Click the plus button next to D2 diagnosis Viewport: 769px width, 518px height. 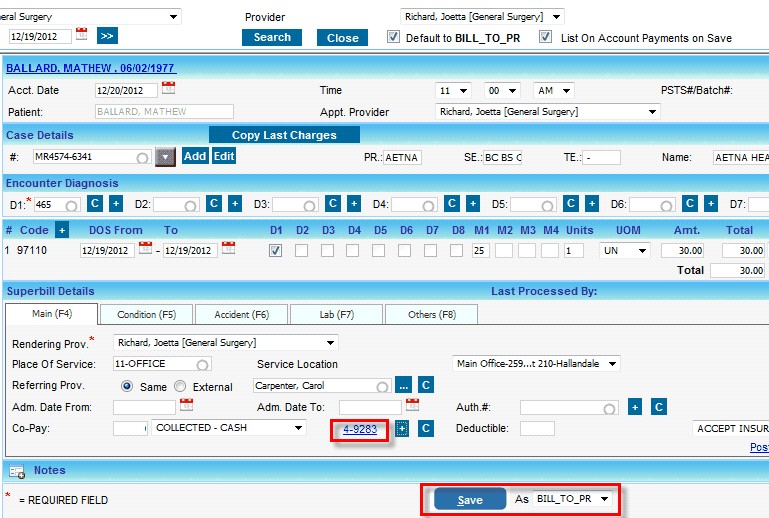click(x=234, y=204)
